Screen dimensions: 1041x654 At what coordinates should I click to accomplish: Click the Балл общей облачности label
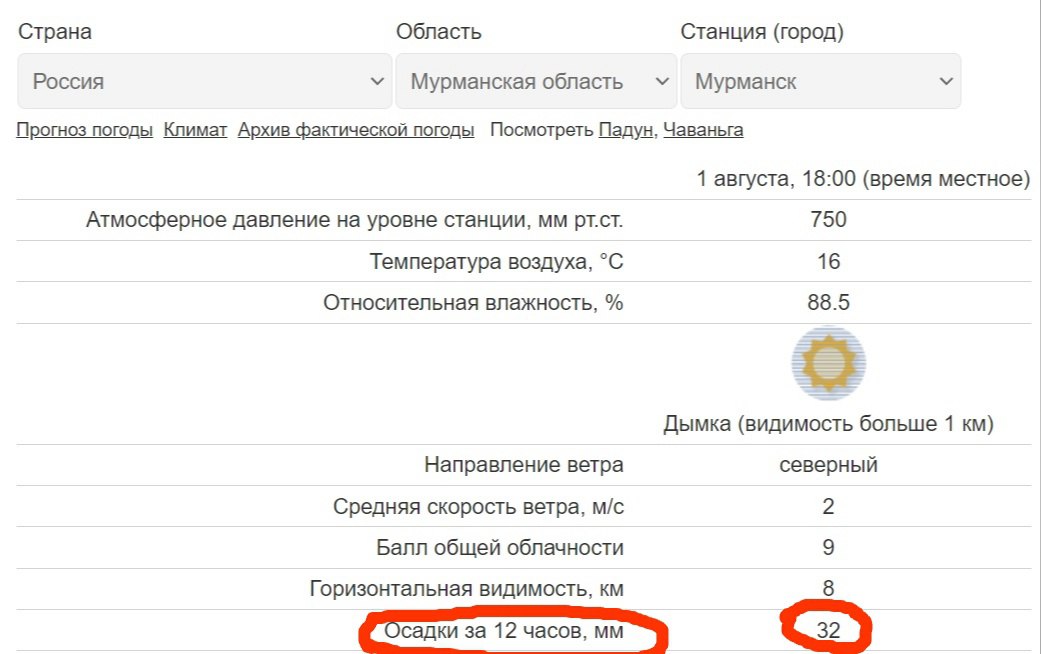click(500, 548)
